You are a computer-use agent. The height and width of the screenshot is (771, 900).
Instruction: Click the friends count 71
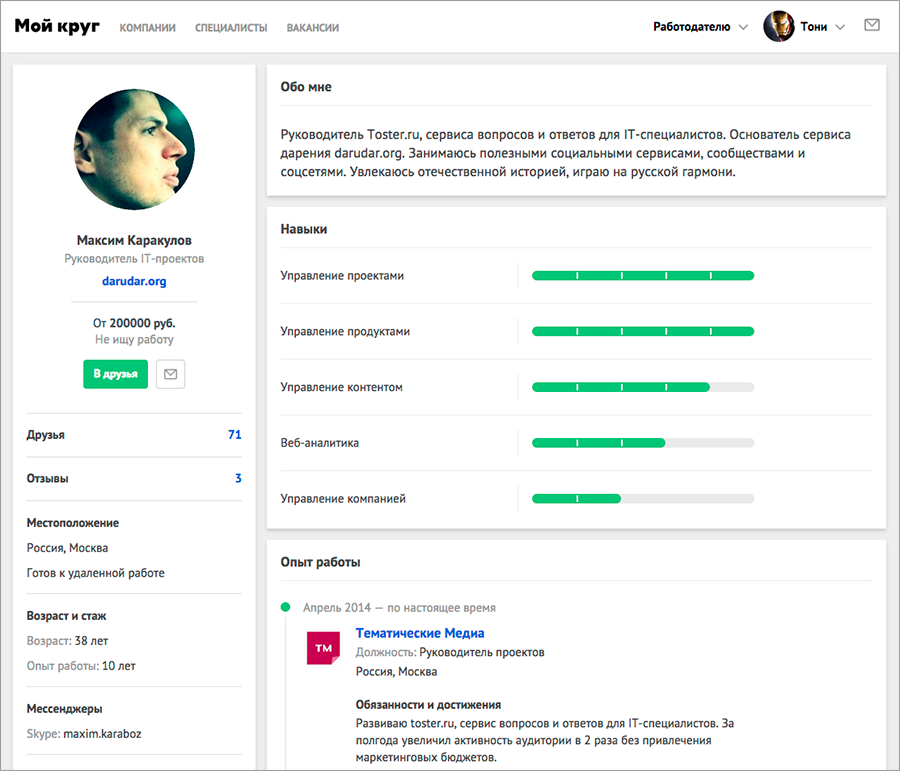[x=235, y=435]
